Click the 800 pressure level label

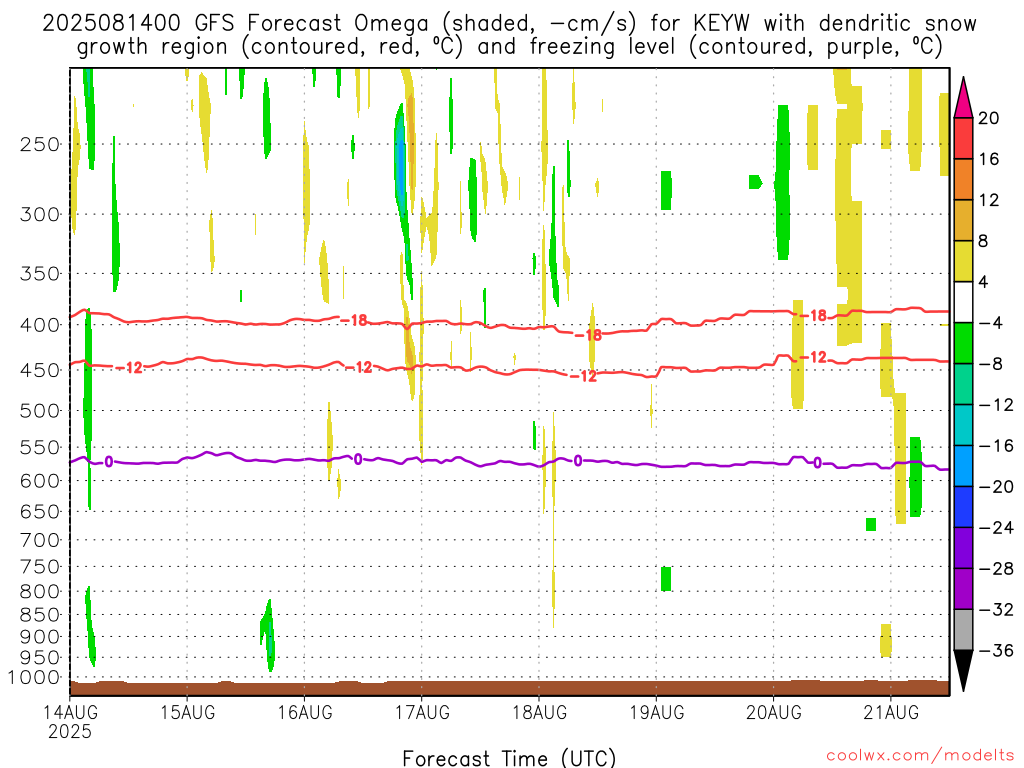(40, 592)
